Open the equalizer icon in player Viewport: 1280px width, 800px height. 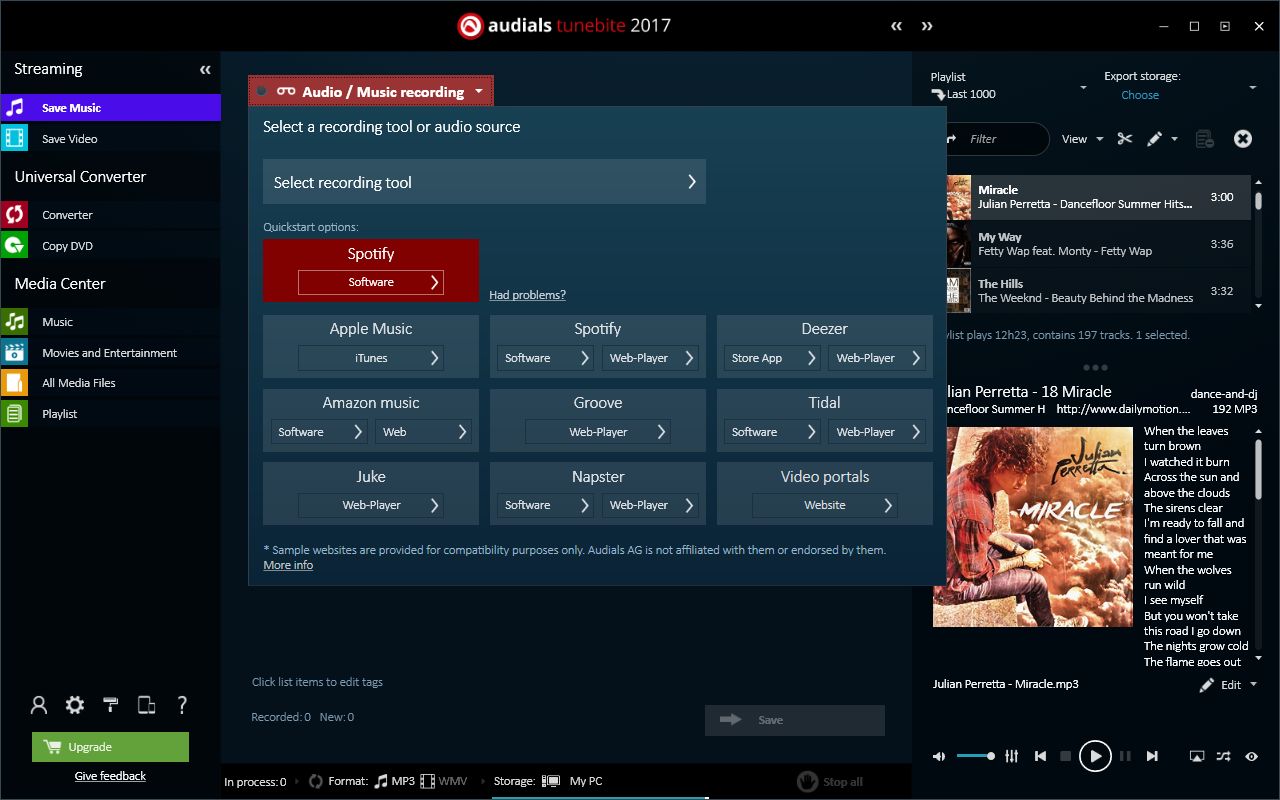(x=1012, y=756)
